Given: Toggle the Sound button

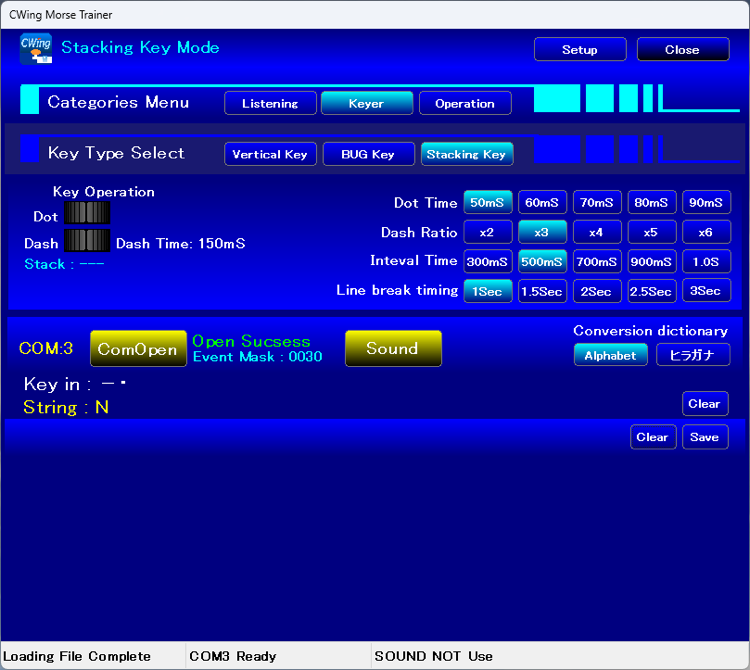Looking at the screenshot, I should click(x=392, y=349).
